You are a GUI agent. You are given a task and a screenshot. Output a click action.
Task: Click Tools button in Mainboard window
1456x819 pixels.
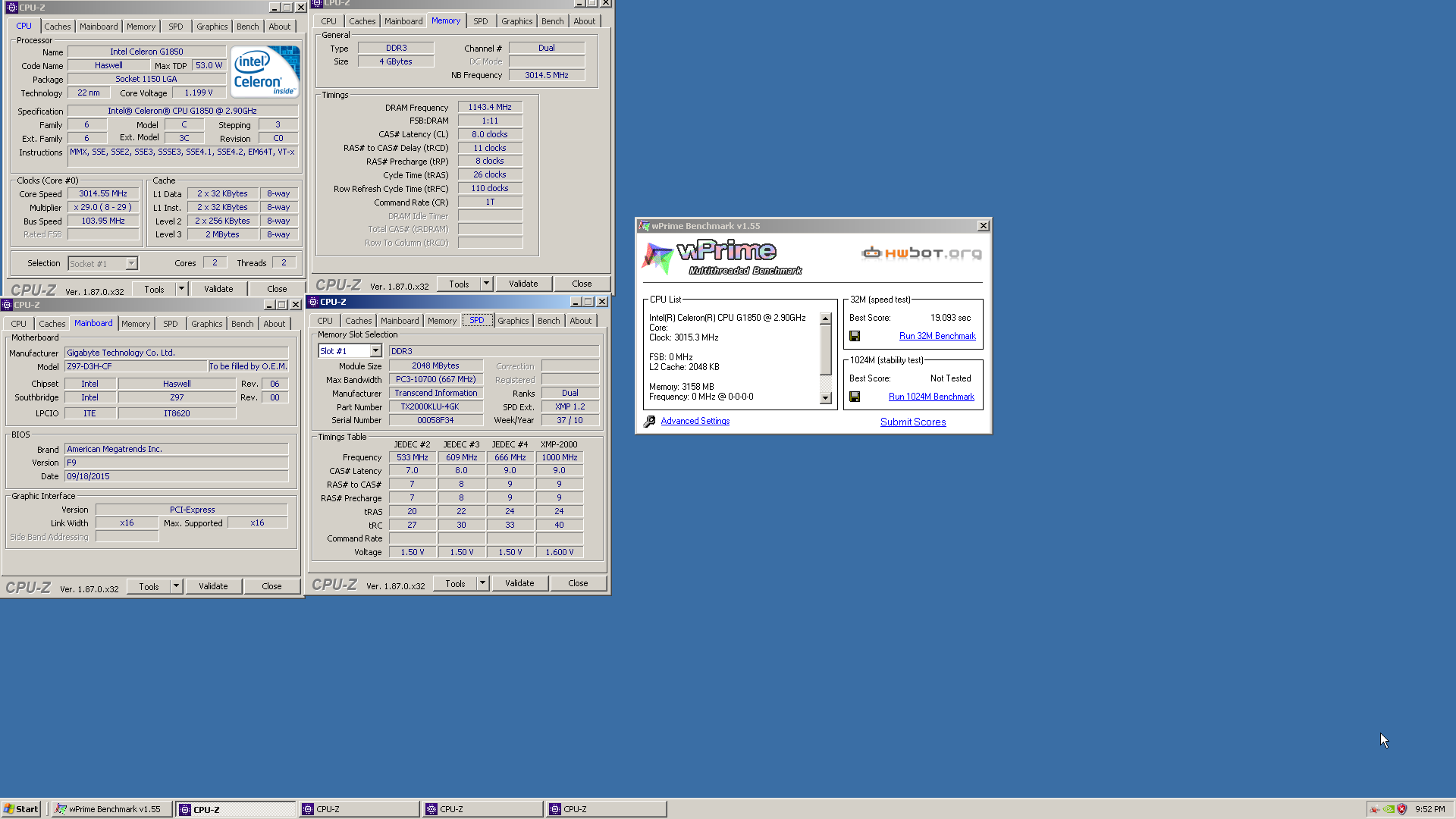(149, 586)
